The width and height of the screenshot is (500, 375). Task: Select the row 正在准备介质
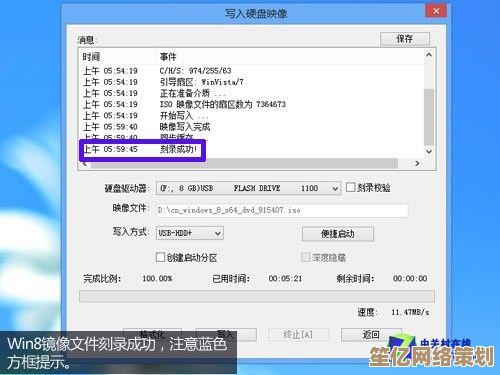252,93
